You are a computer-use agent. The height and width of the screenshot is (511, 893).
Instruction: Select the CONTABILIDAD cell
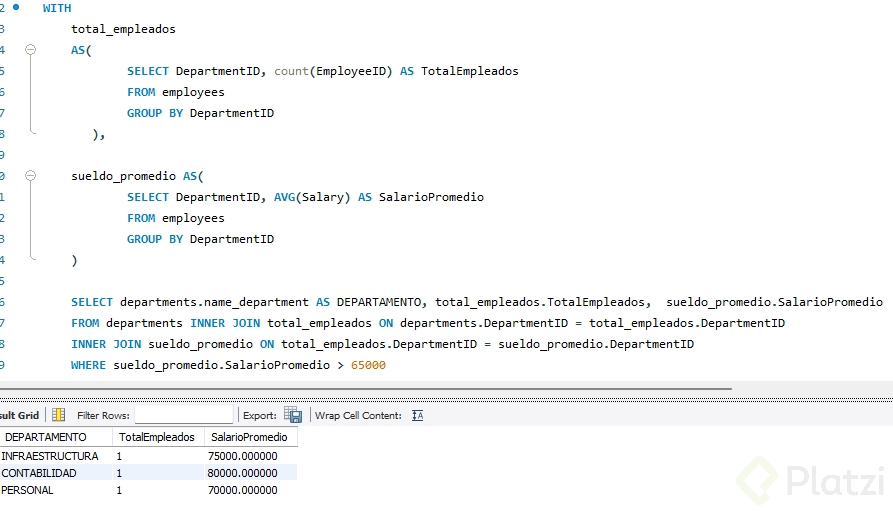point(56,473)
